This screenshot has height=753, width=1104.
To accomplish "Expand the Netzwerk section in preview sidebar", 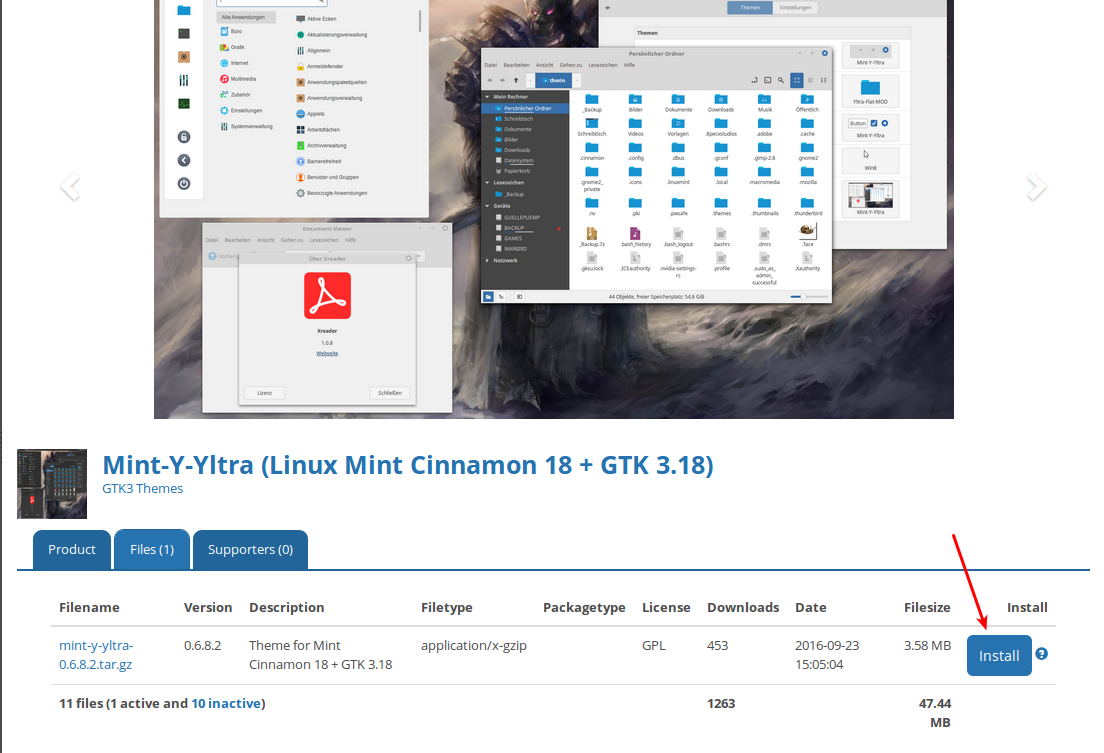I will 487,260.
